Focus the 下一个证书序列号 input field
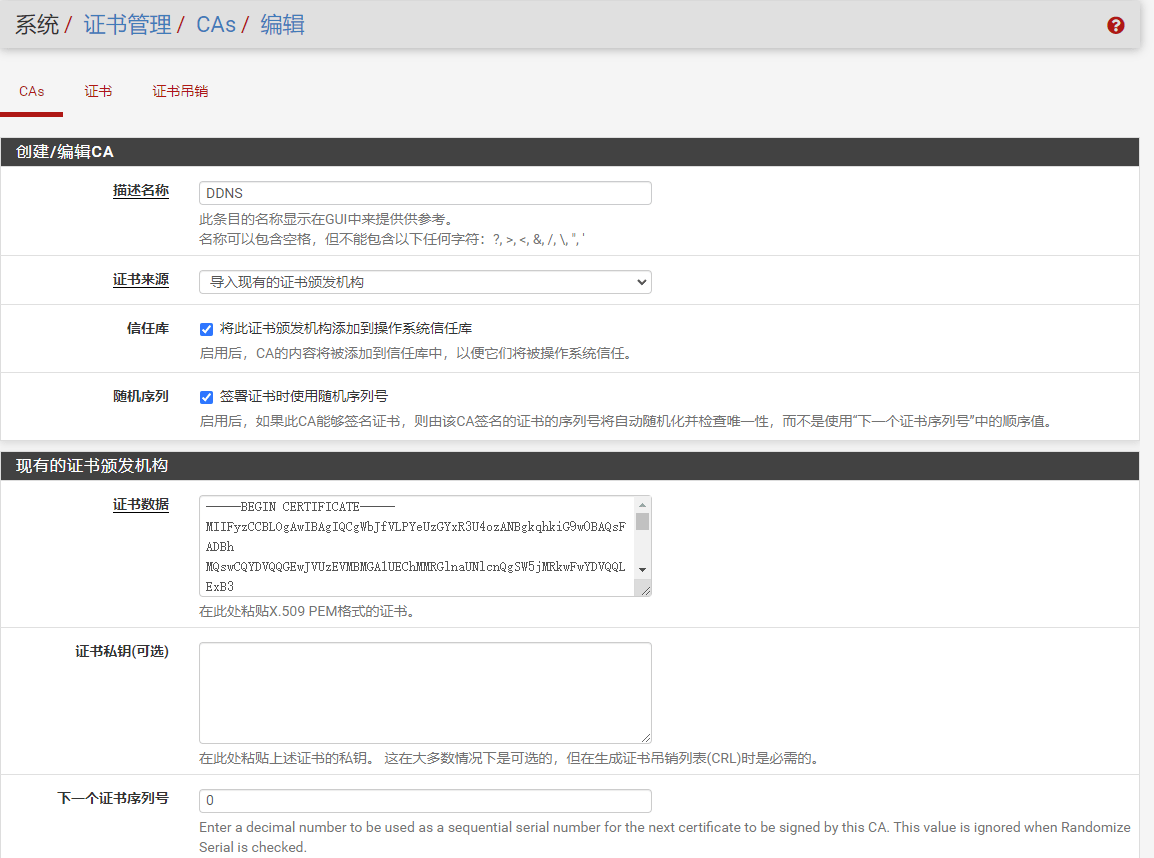 tap(425, 801)
